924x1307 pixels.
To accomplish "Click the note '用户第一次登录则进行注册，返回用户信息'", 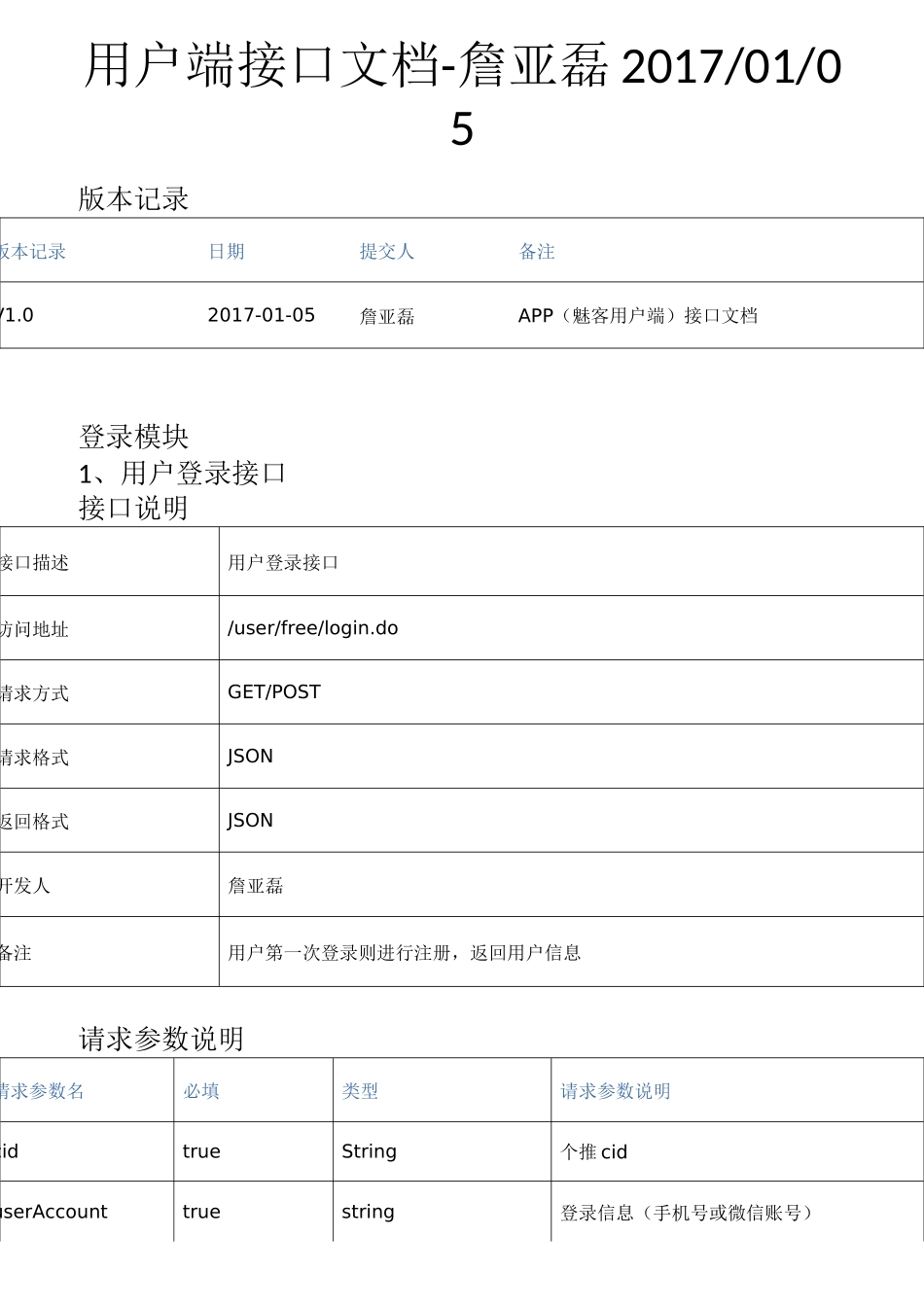I will point(405,953).
